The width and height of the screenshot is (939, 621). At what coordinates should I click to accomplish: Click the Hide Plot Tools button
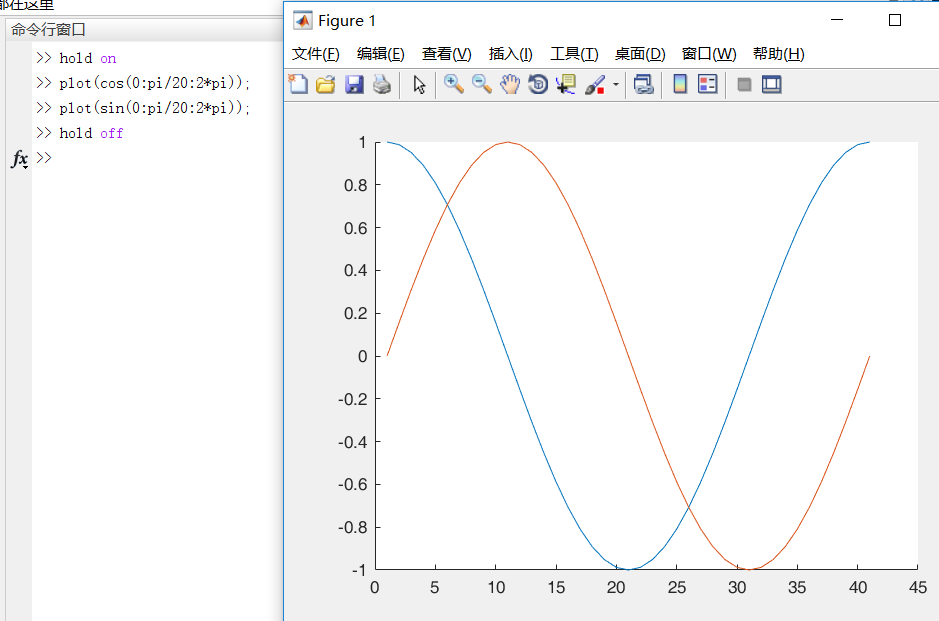click(x=744, y=85)
